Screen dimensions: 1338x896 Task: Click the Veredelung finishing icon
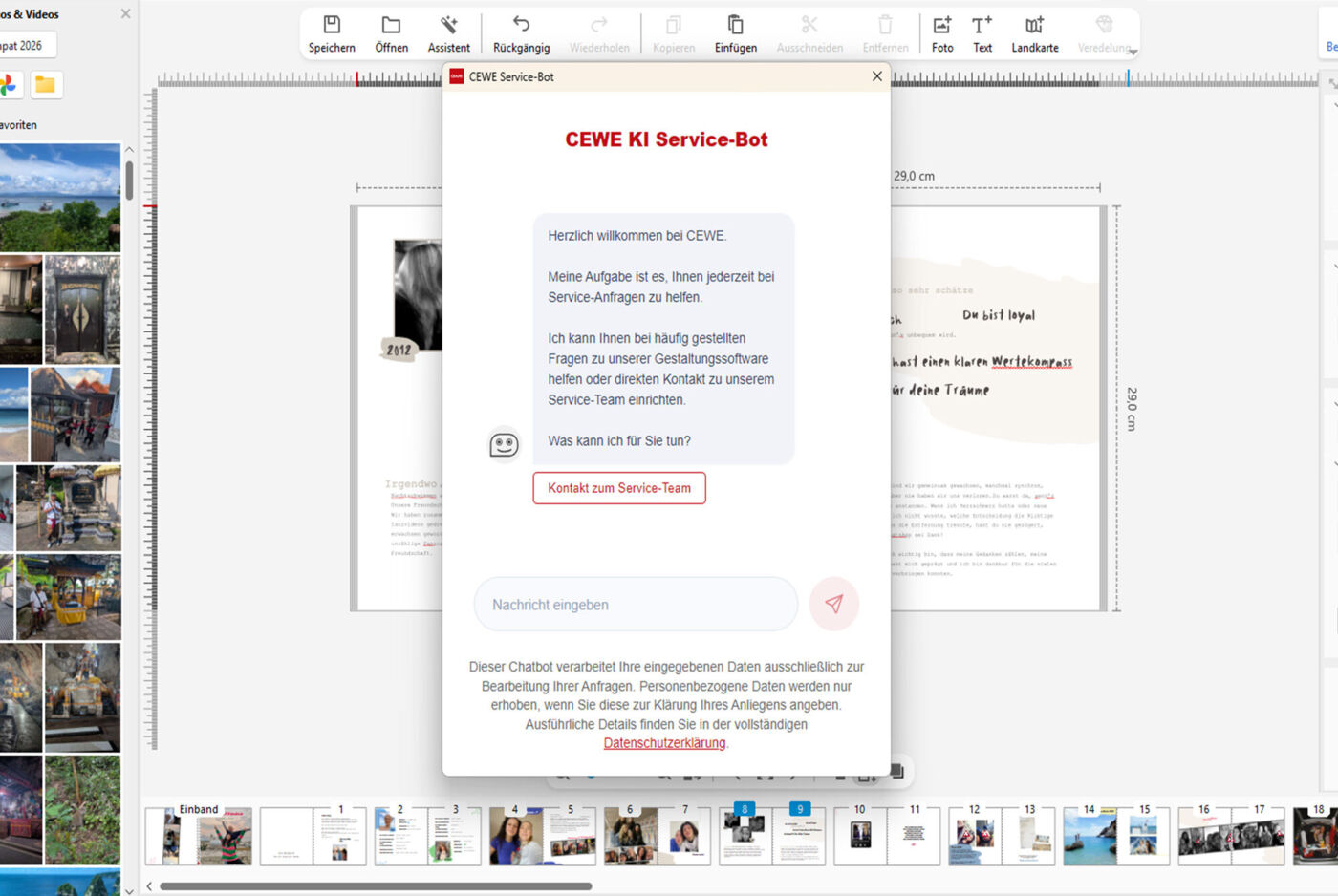(x=1104, y=25)
